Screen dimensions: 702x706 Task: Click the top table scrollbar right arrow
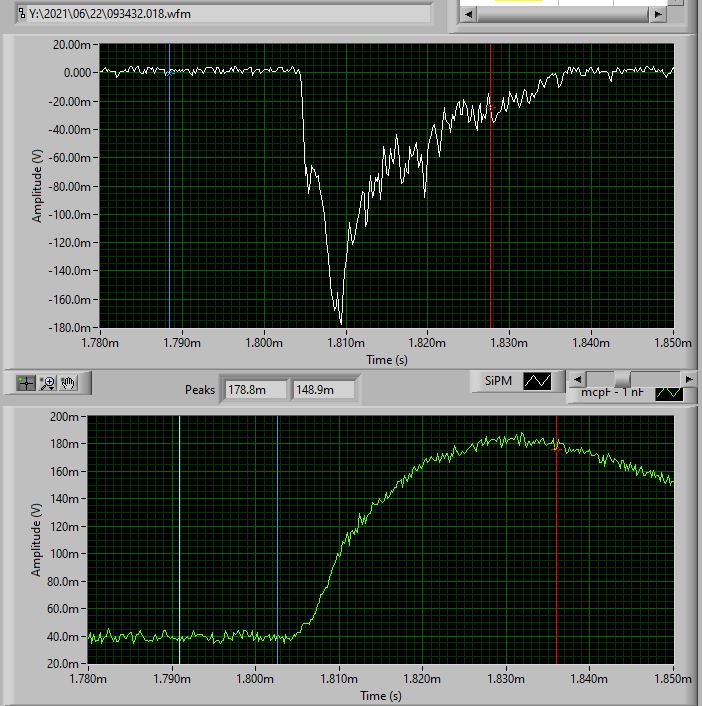point(657,14)
